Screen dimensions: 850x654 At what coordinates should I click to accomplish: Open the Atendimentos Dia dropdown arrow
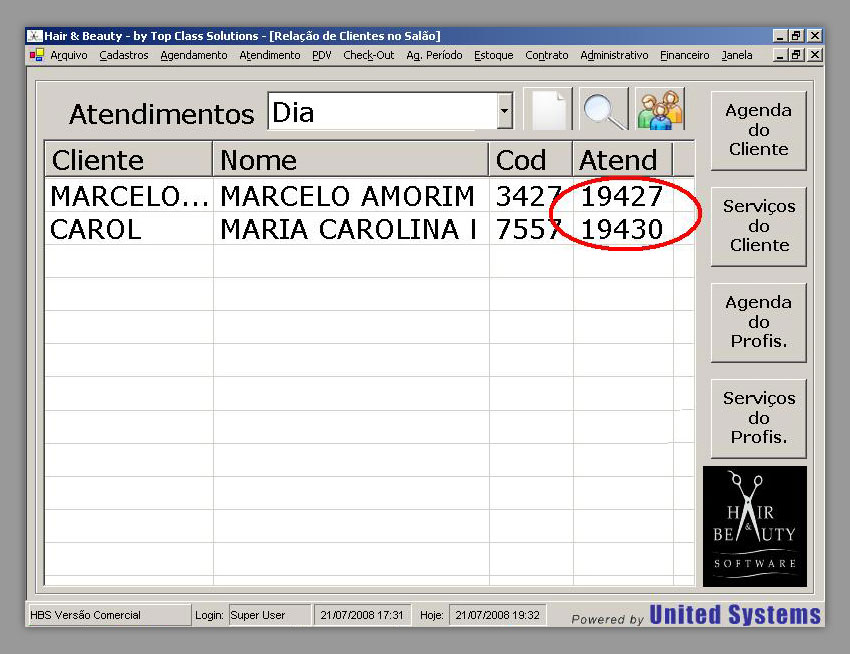click(504, 111)
